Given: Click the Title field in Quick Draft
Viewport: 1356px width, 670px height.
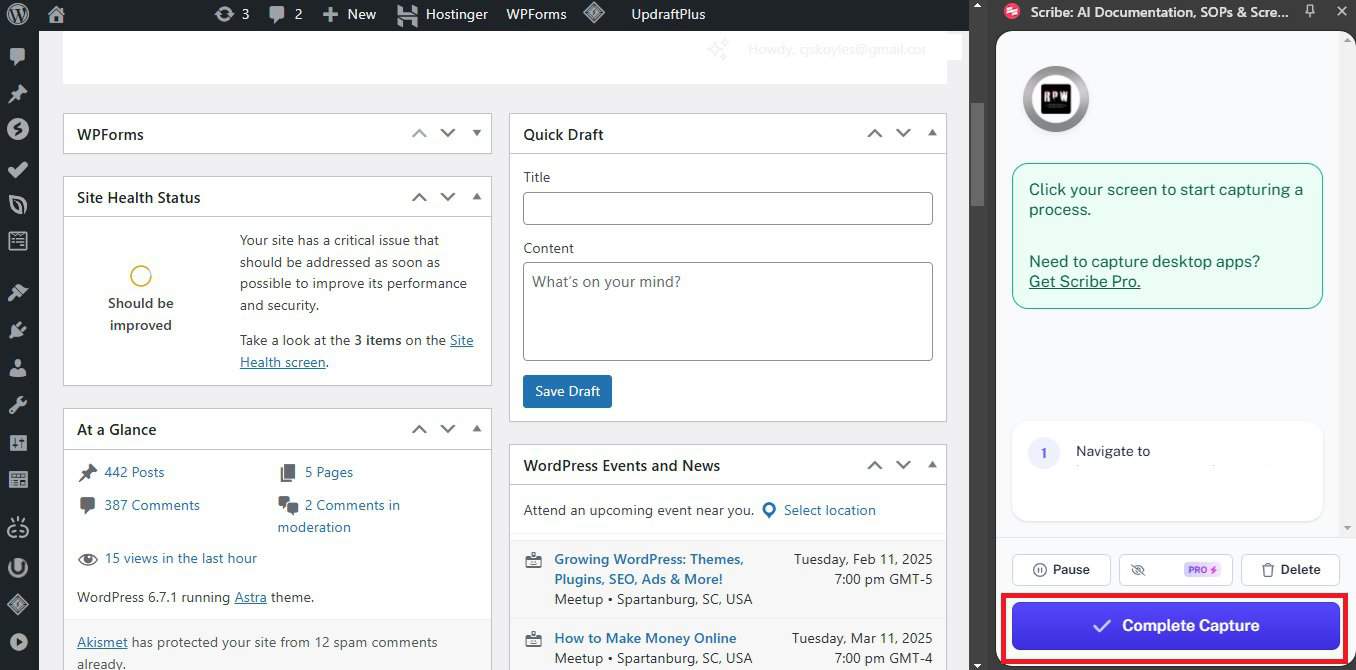Looking at the screenshot, I should 727,208.
